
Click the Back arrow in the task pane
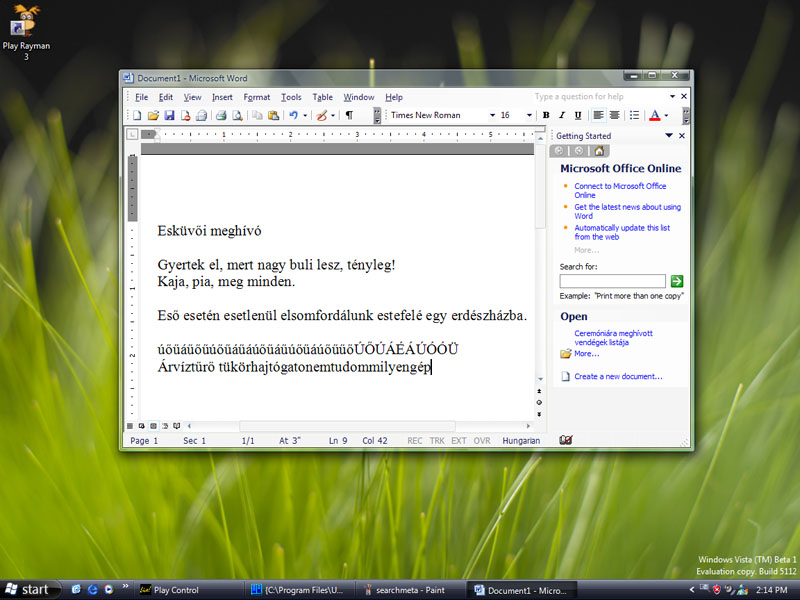click(559, 151)
